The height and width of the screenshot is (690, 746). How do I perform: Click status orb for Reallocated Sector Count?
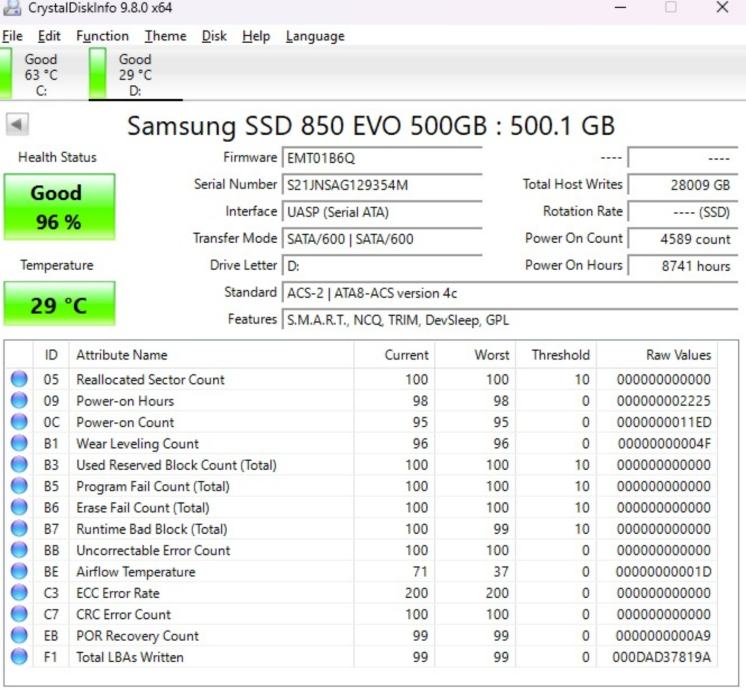pos(20,380)
